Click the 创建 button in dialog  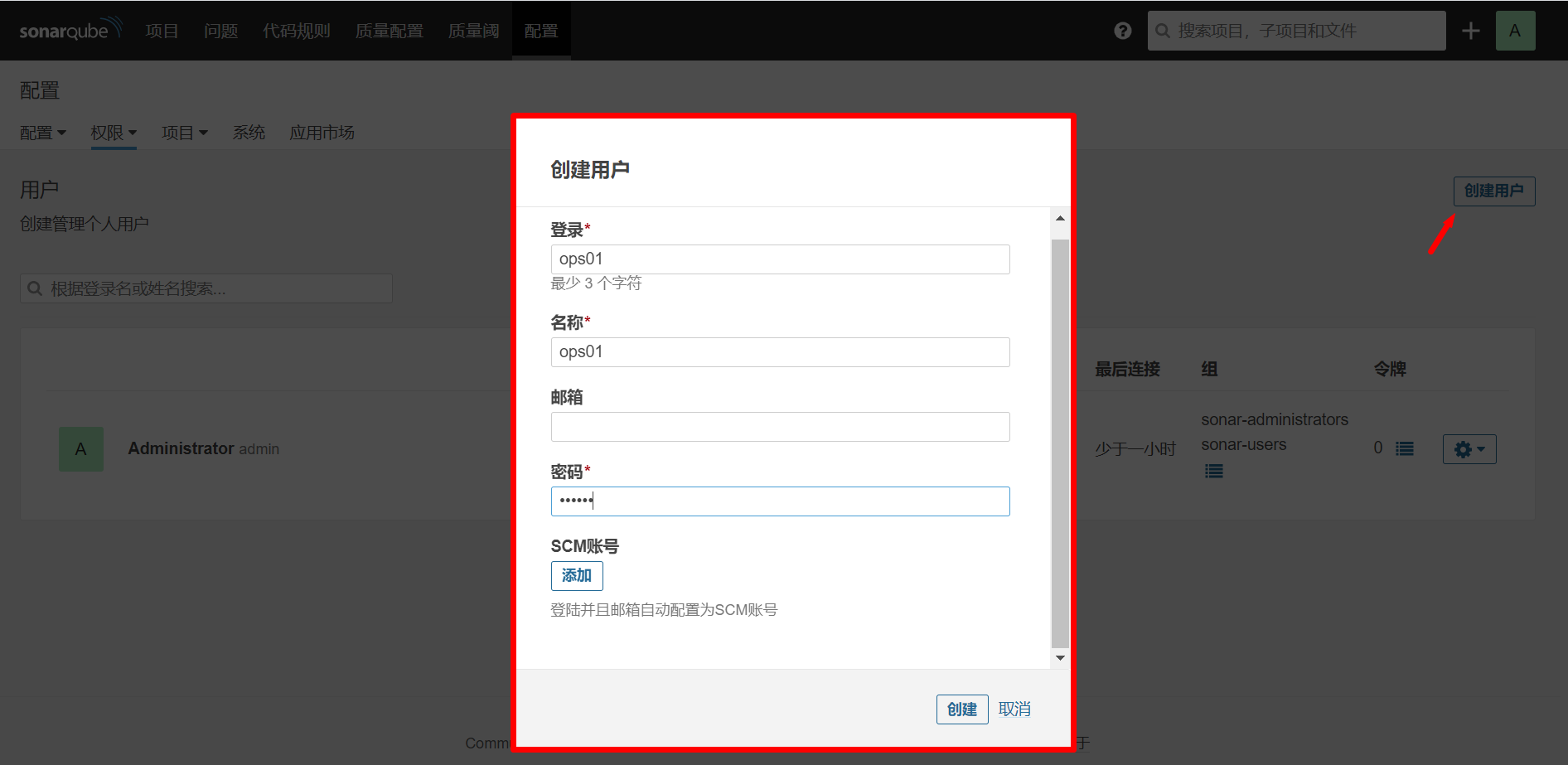[x=962, y=709]
